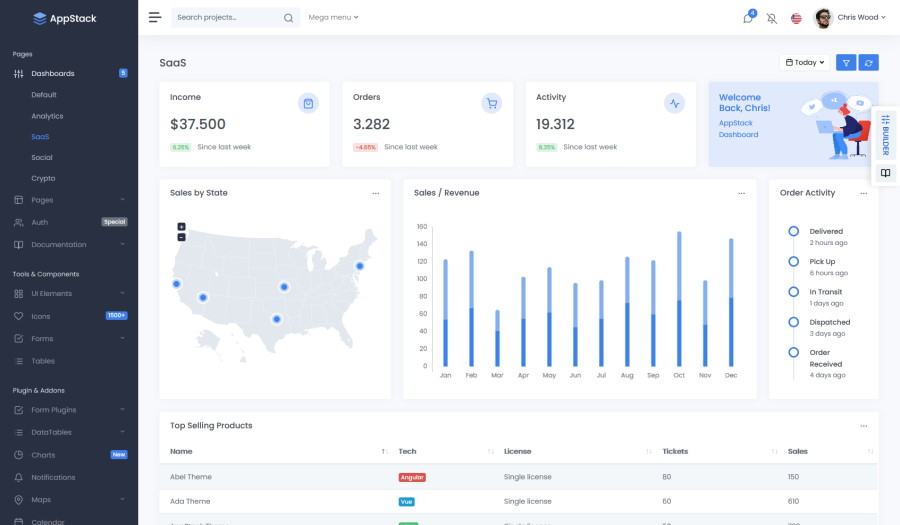Click the blue refresh button

868,62
